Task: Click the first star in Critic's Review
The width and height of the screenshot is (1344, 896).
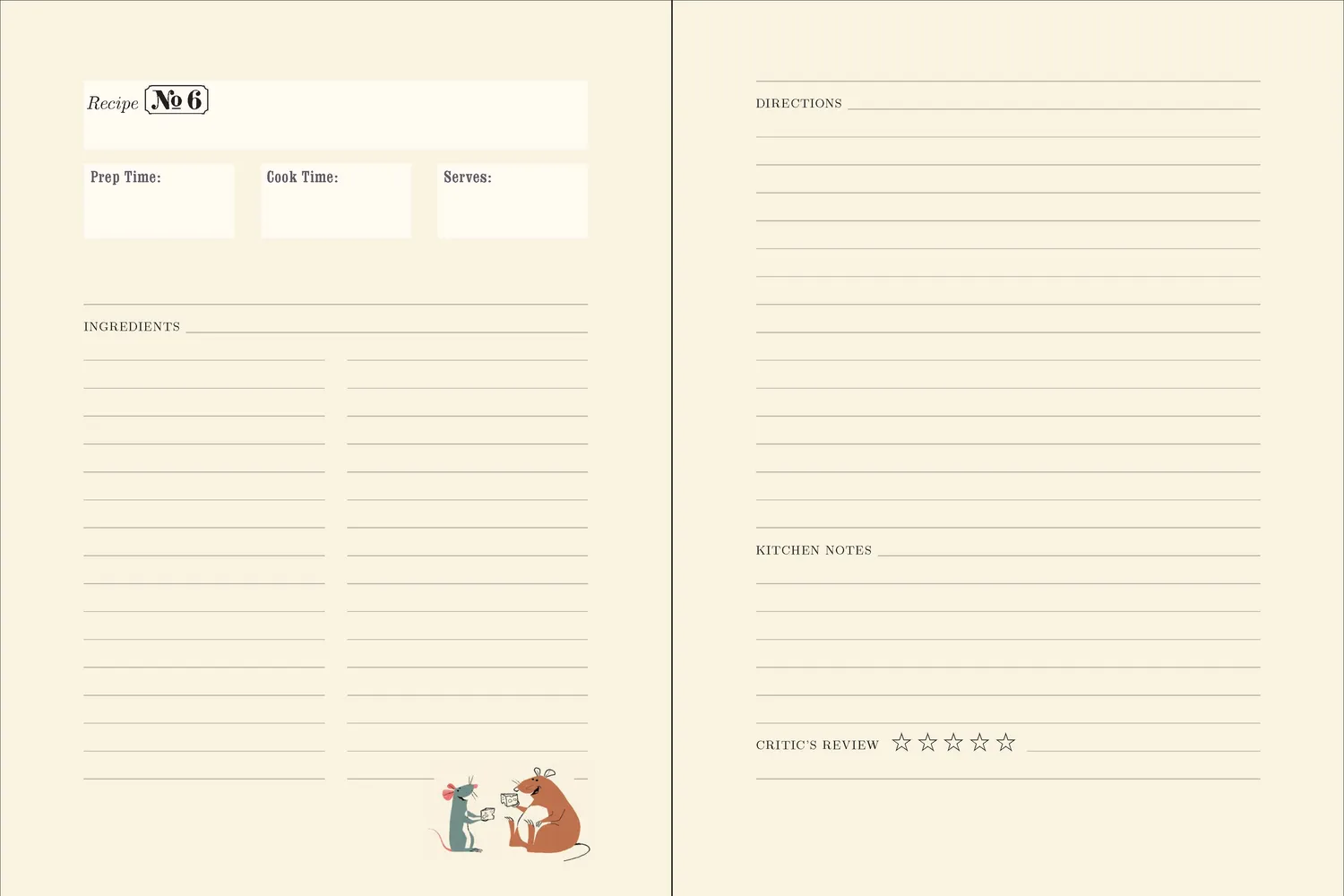Action: (901, 742)
